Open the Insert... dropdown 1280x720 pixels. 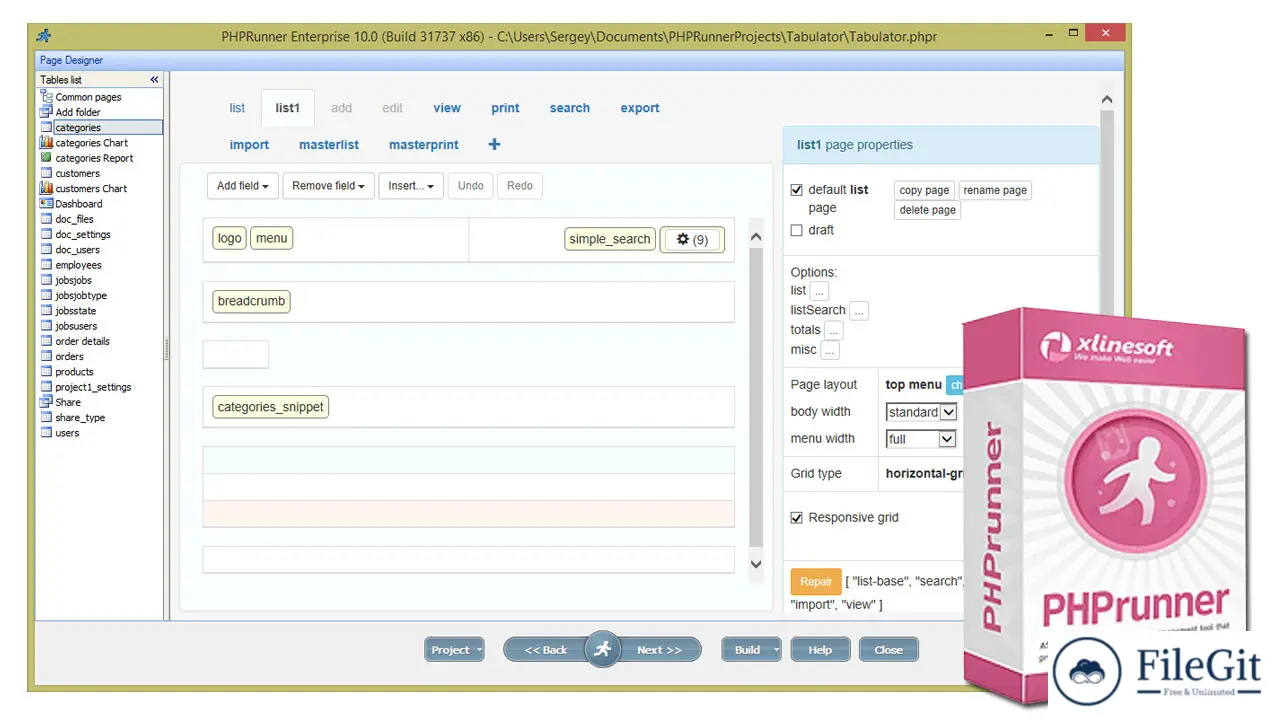point(411,186)
